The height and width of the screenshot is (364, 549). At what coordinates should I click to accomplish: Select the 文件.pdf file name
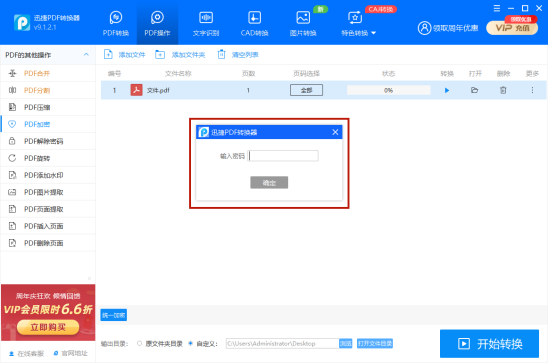[158, 90]
